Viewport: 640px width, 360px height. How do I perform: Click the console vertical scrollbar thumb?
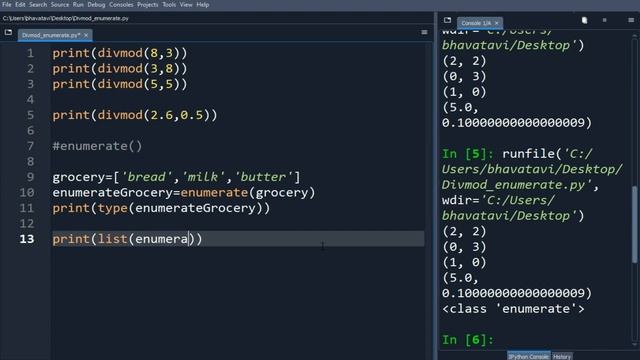(634, 224)
